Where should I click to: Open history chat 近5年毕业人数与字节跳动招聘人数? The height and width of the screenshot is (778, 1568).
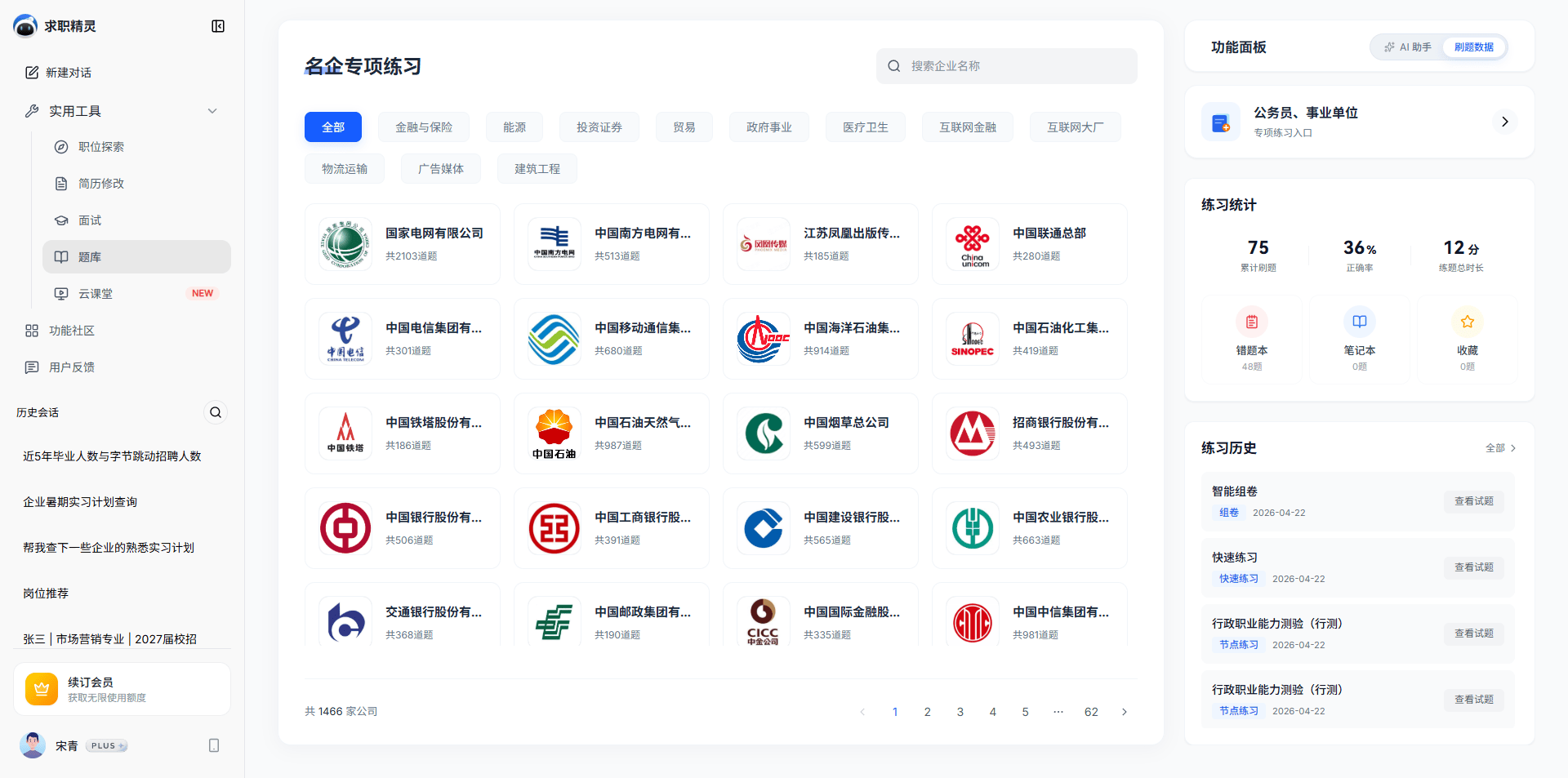point(112,456)
